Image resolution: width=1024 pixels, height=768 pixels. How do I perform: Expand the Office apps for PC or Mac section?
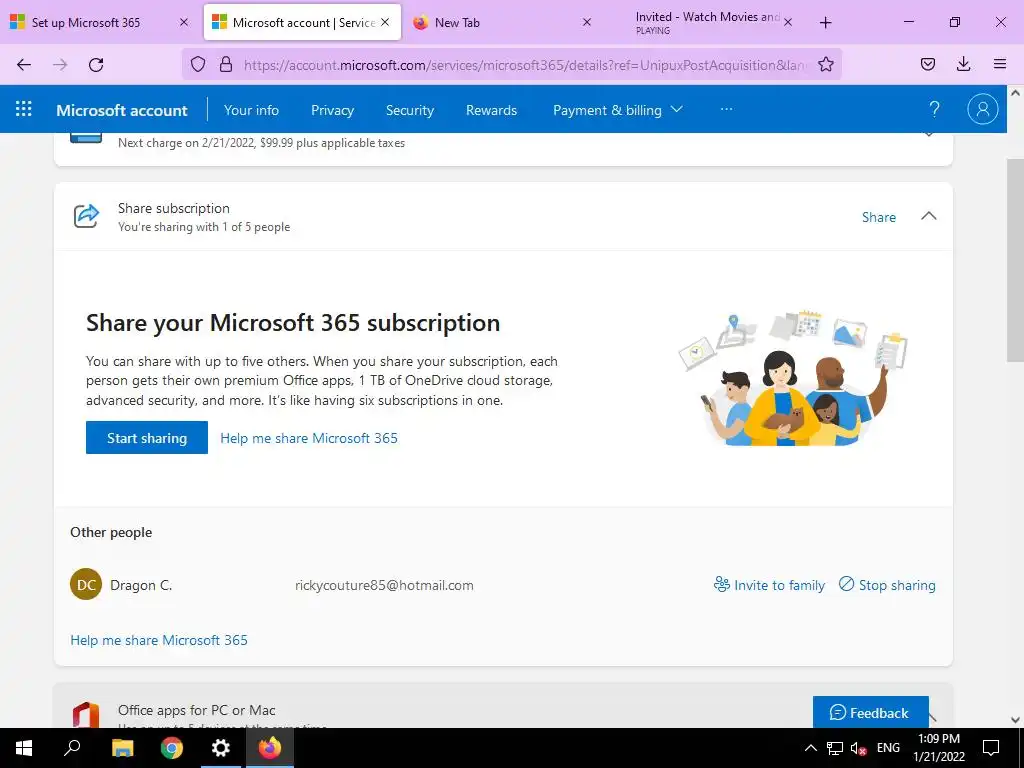[x=934, y=717]
